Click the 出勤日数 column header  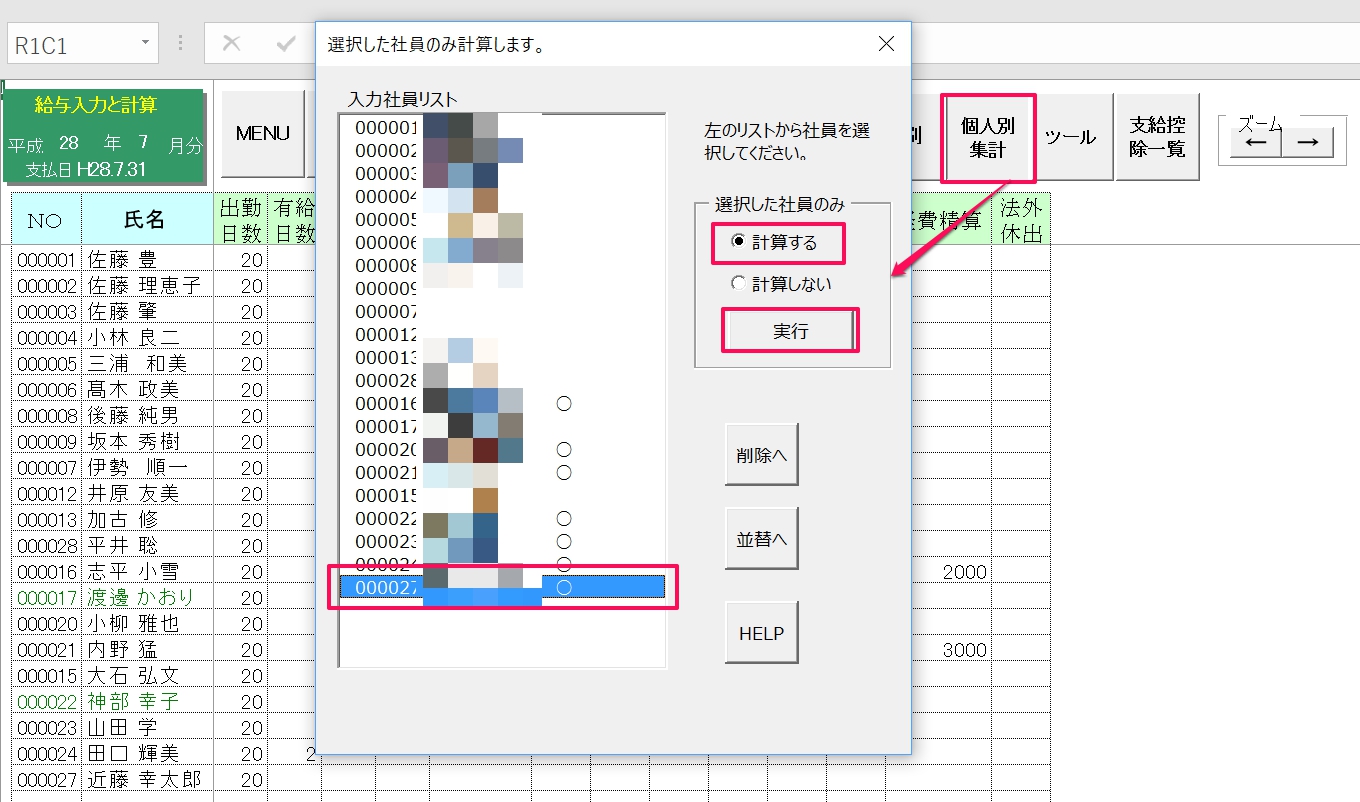pyautogui.click(x=241, y=219)
